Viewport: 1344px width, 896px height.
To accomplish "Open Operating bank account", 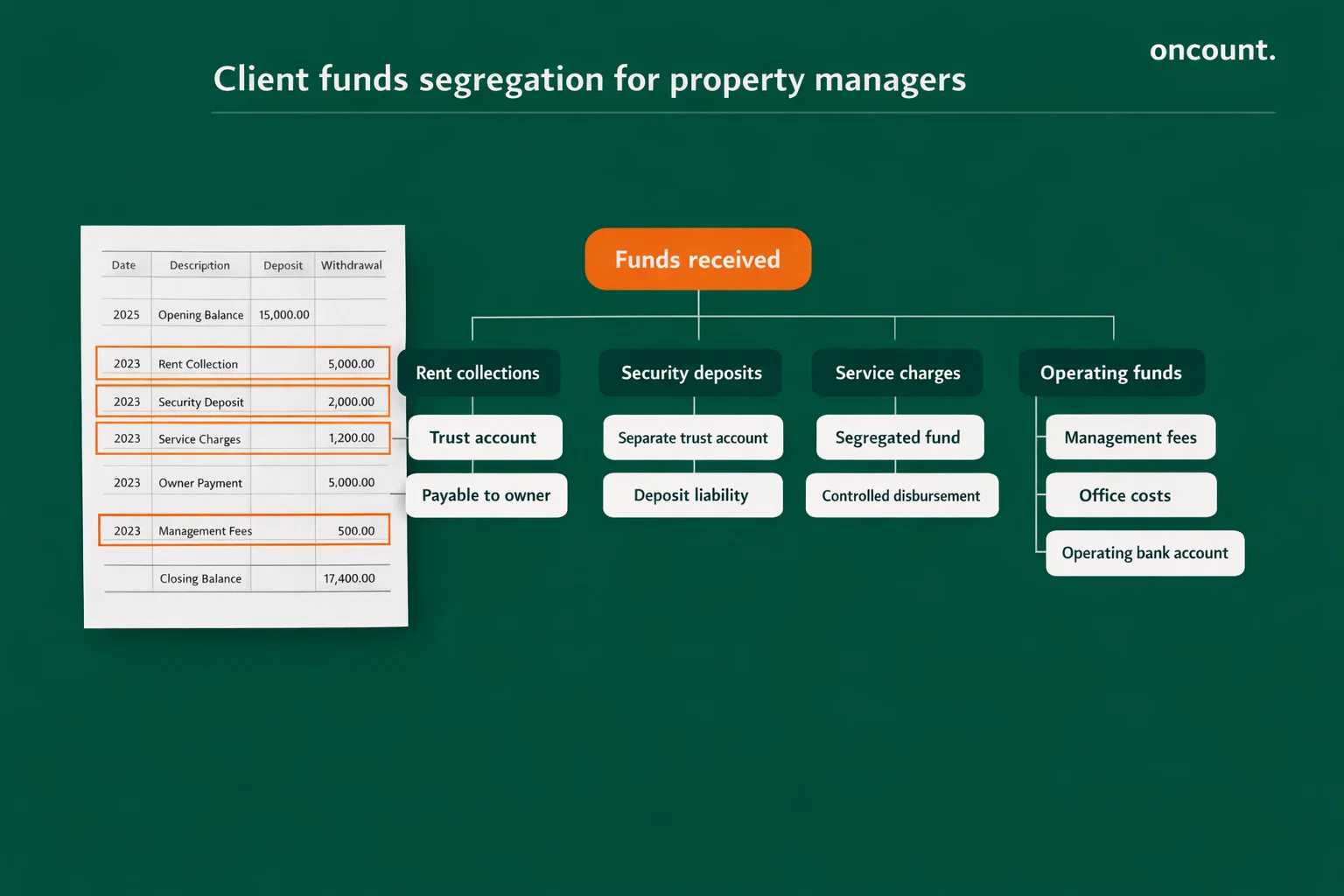I will 1144,553.
